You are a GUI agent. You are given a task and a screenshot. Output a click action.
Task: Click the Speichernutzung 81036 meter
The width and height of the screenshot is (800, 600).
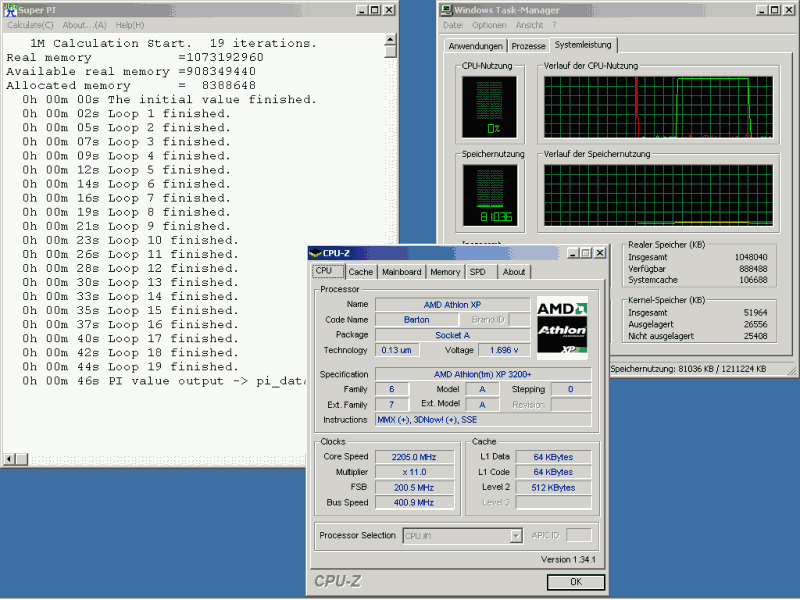490,195
